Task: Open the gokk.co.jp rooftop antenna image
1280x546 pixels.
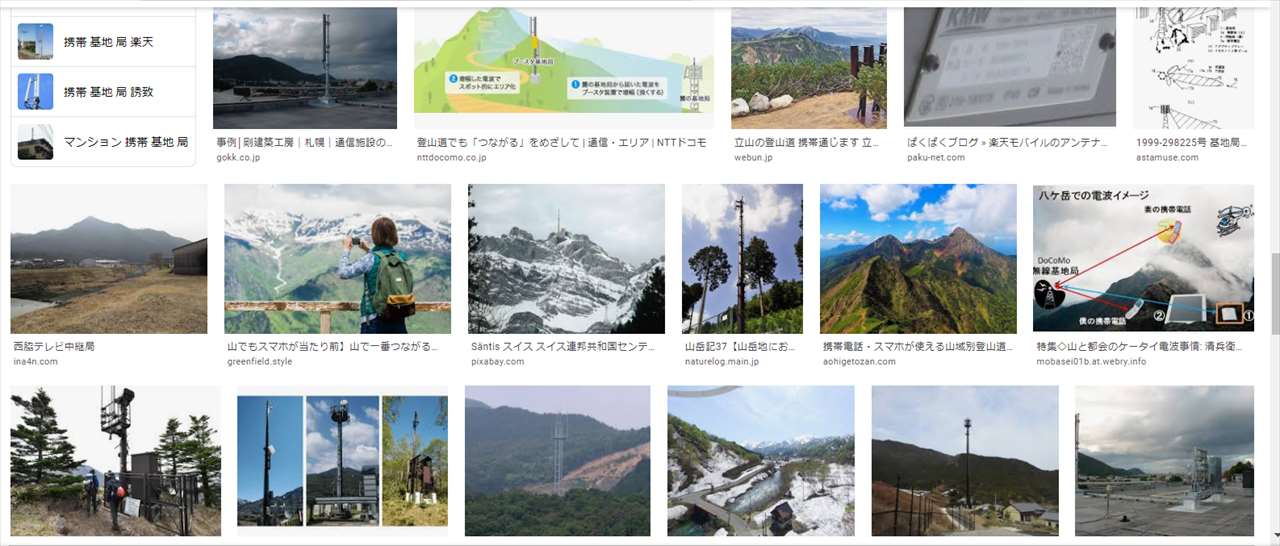Action: (x=305, y=68)
